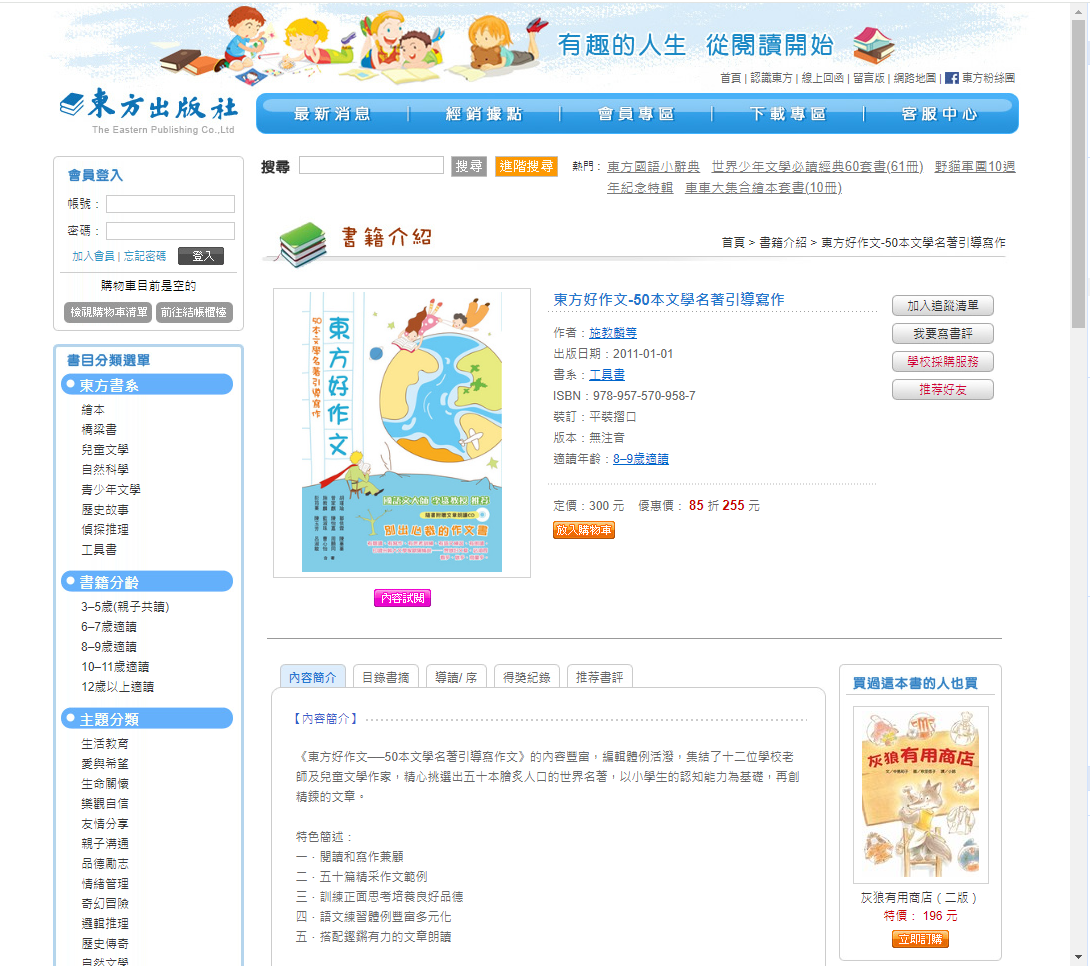Open 客服中心 in navigation bar
1090x966 pixels.
point(939,114)
